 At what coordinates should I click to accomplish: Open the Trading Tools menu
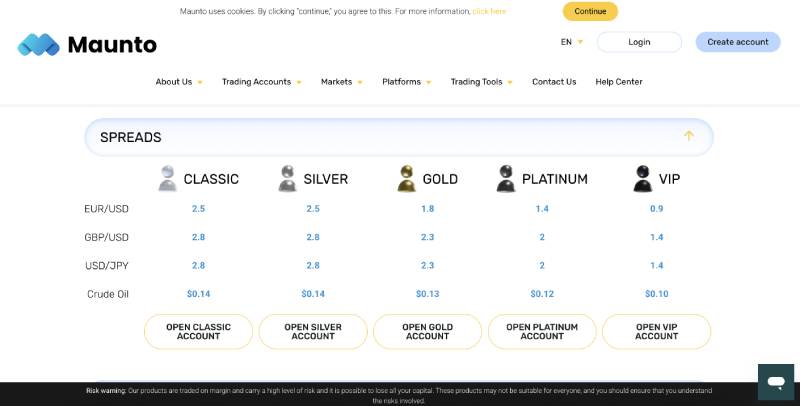pyautogui.click(x=481, y=82)
